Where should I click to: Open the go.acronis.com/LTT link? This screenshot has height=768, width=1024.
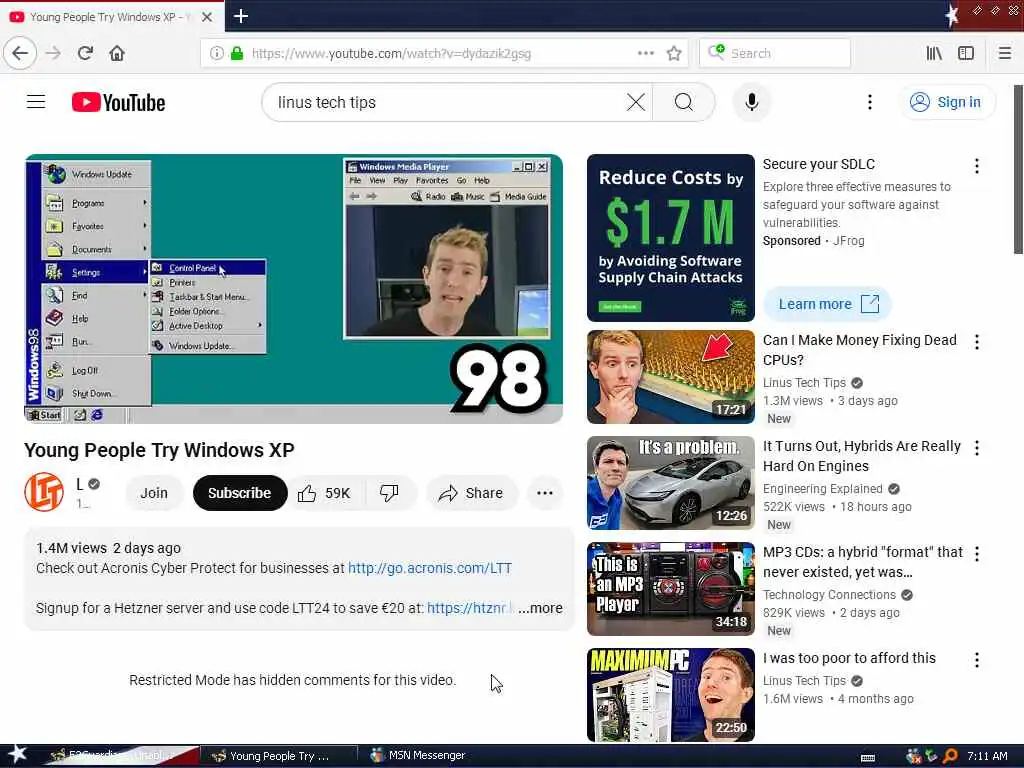[x=430, y=568]
